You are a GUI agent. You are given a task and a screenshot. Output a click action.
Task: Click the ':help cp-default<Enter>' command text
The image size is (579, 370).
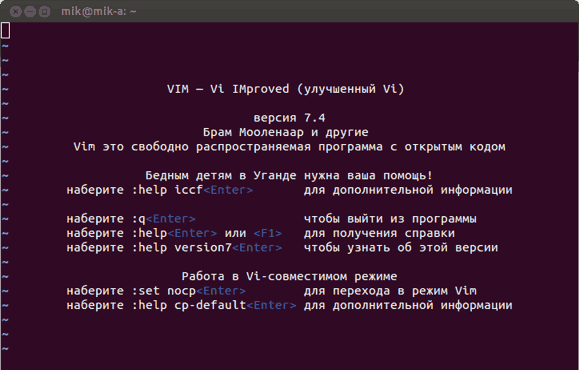(x=214, y=305)
